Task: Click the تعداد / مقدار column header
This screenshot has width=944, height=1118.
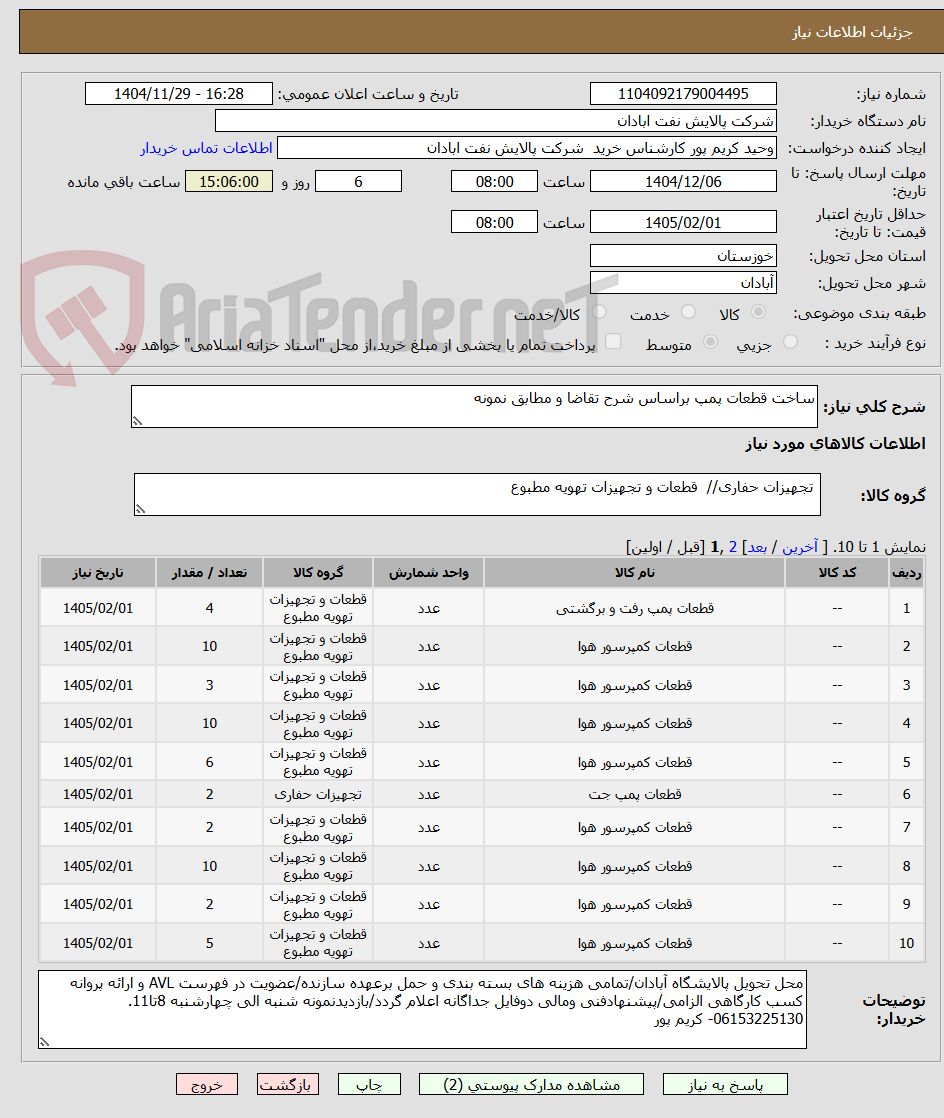Action: (210, 573)
